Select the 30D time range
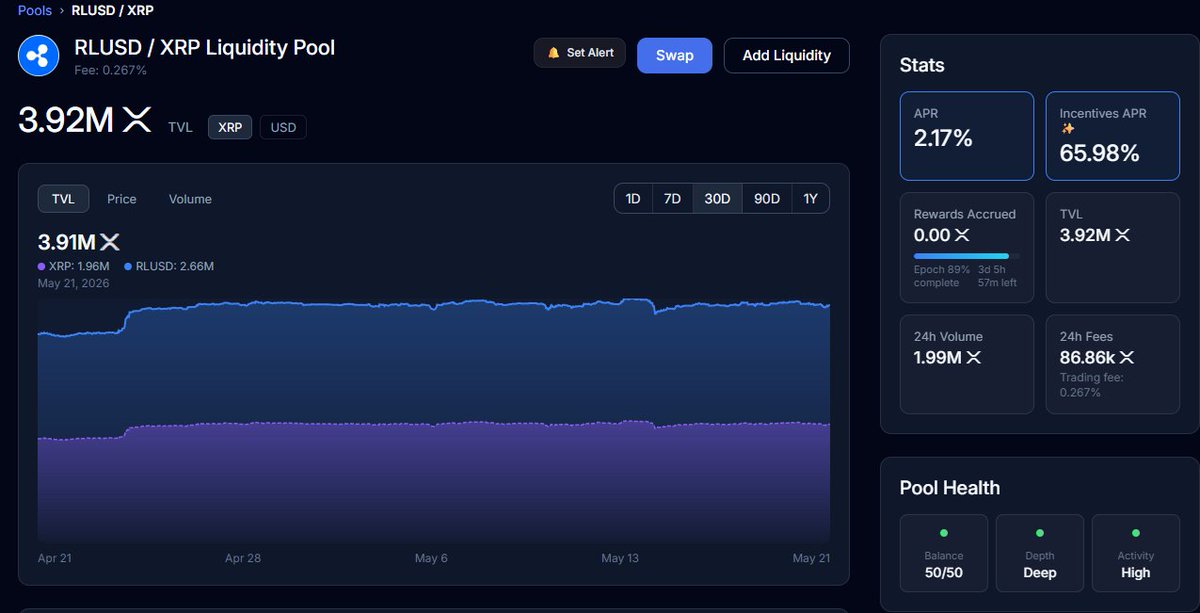 click(x=717, y=199)
